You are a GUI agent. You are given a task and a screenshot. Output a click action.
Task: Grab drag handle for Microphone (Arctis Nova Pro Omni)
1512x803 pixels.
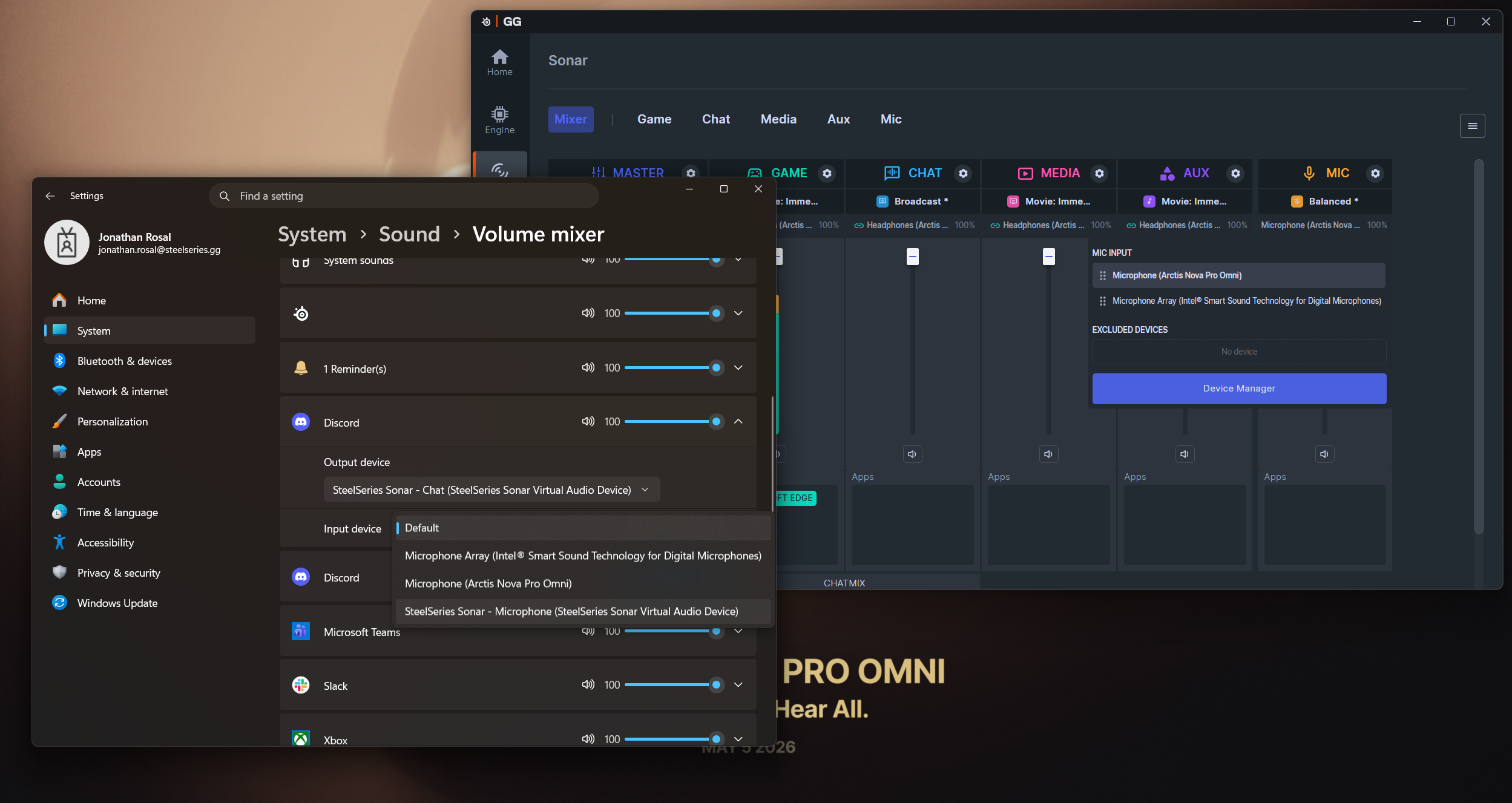[1103, 275]
